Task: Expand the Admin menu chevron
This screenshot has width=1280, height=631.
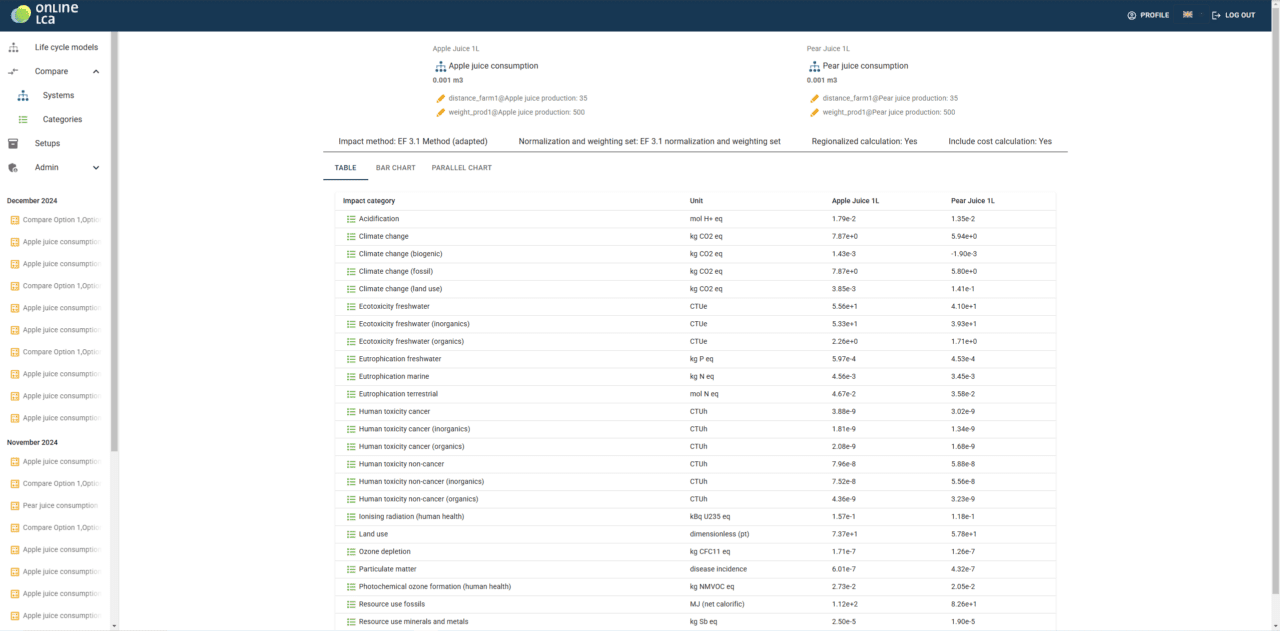Action: click(96, 168)
